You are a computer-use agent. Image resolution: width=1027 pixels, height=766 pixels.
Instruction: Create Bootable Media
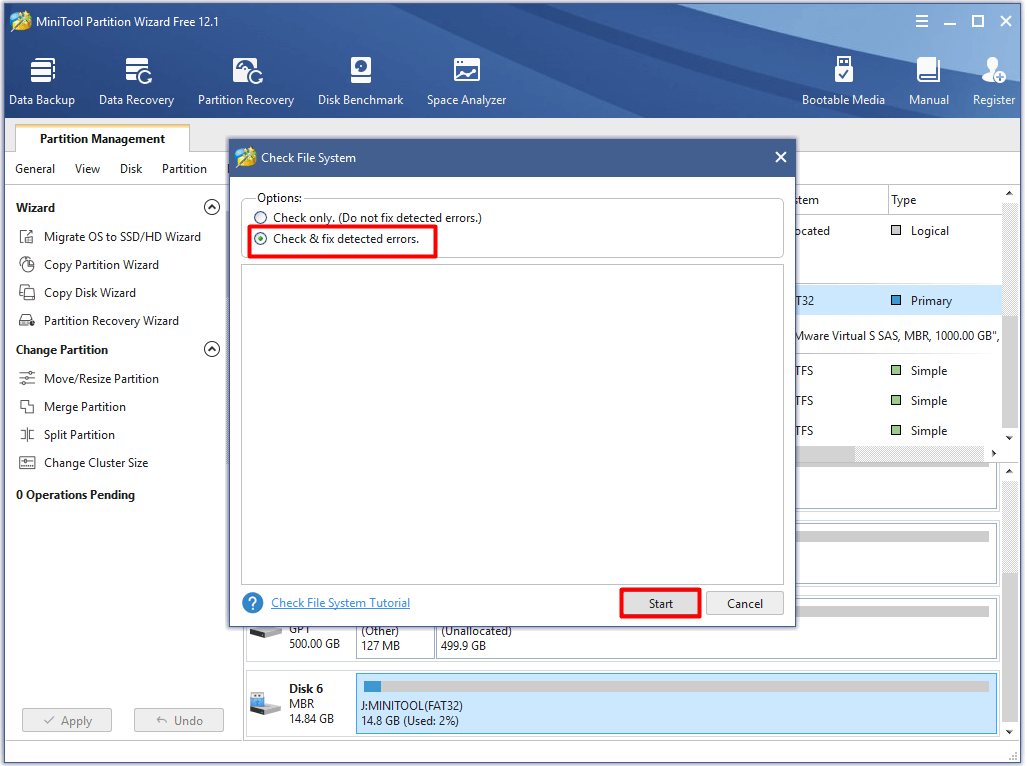[843, 81]
